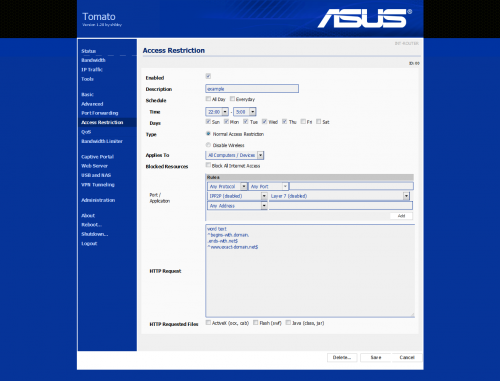Check the Java (class, jar) option

pos(288,322)
